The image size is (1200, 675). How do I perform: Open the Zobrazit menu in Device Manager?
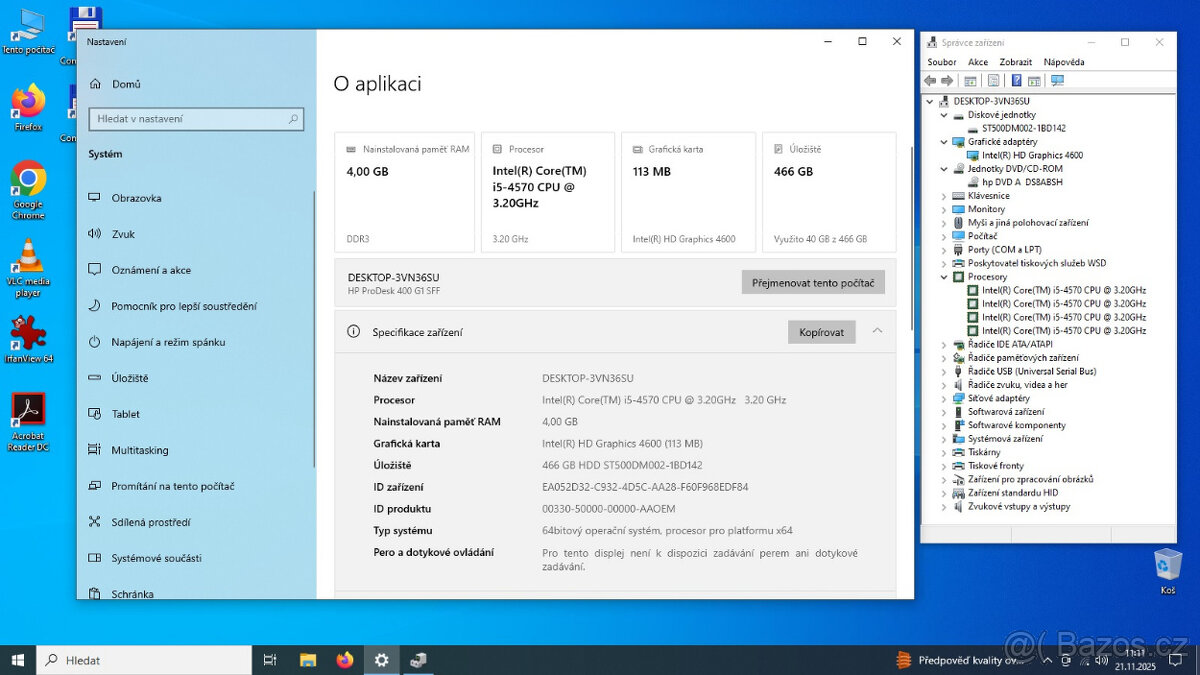tap(1015, 62)
